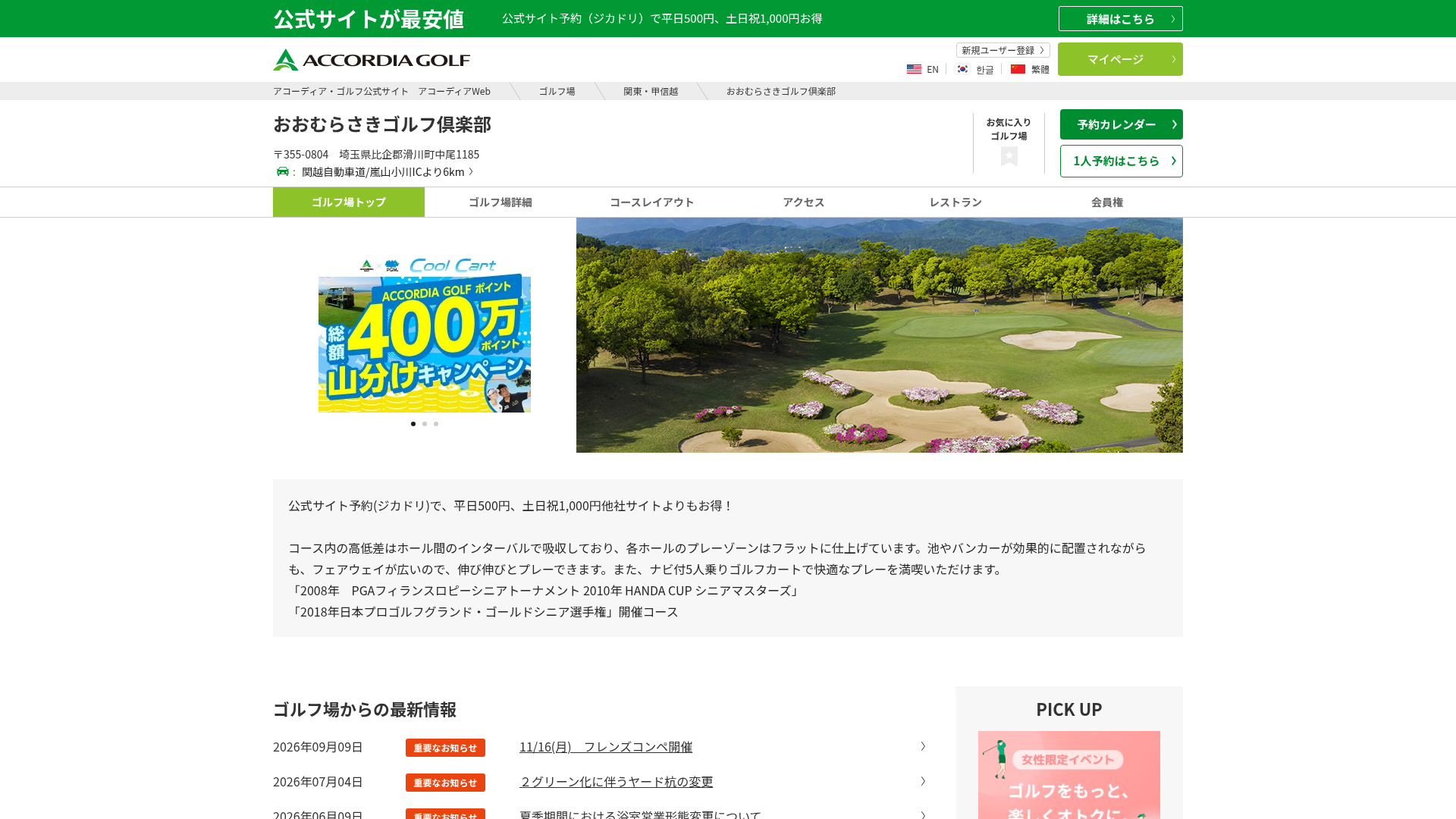Select the third carousel dot

point(436,424)
